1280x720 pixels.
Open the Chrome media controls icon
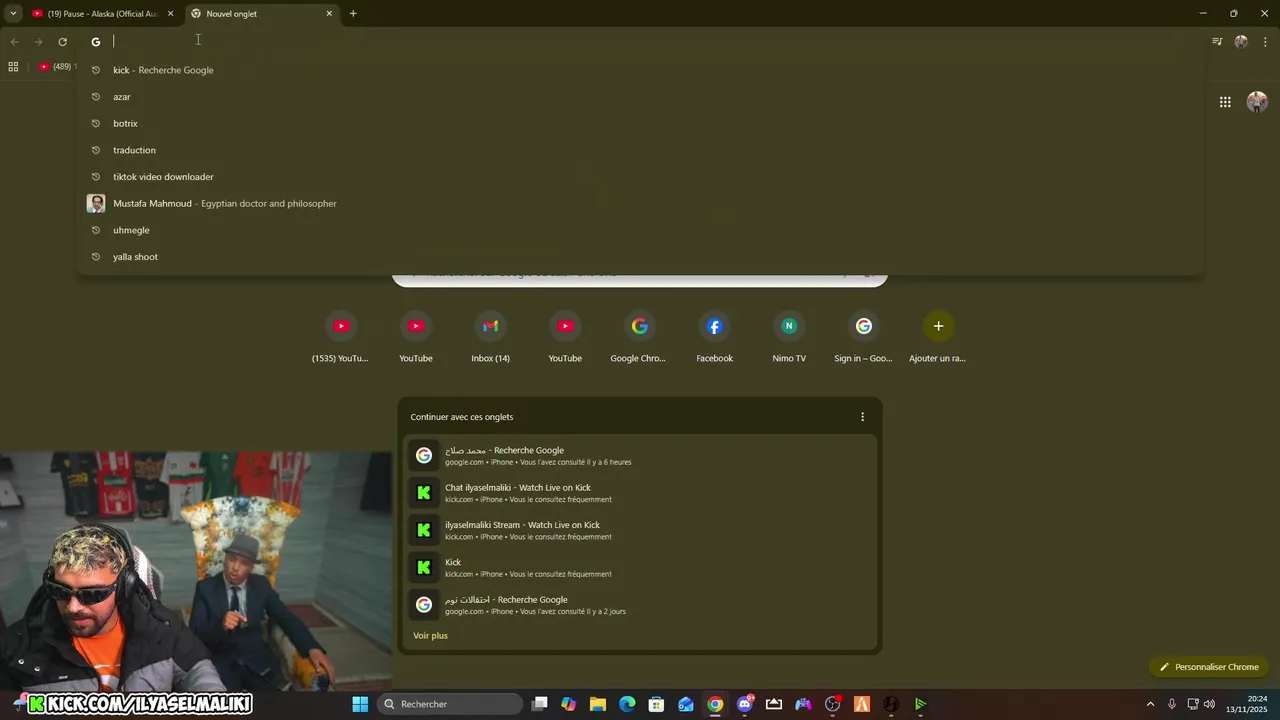[x=1217, y=42]
